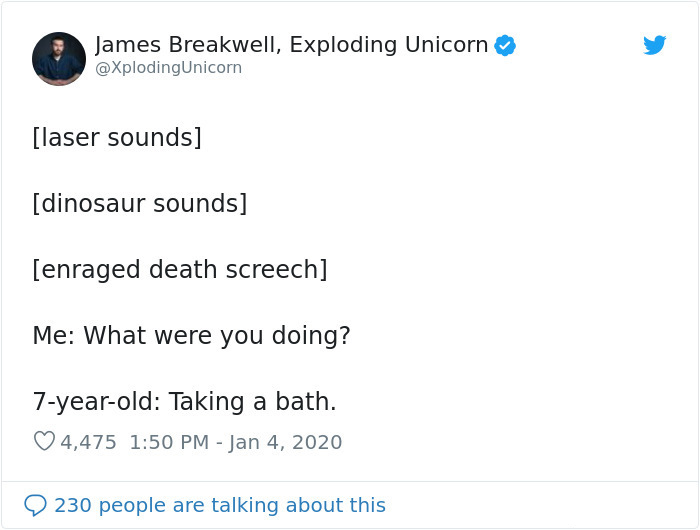Click the blue verified badge

pos(505,45)
